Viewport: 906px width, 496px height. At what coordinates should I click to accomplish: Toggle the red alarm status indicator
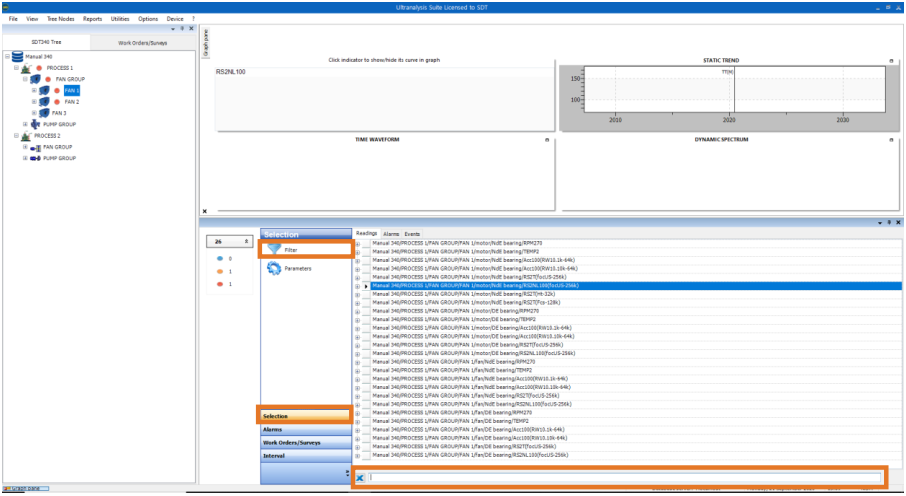[x=218, y=284]
